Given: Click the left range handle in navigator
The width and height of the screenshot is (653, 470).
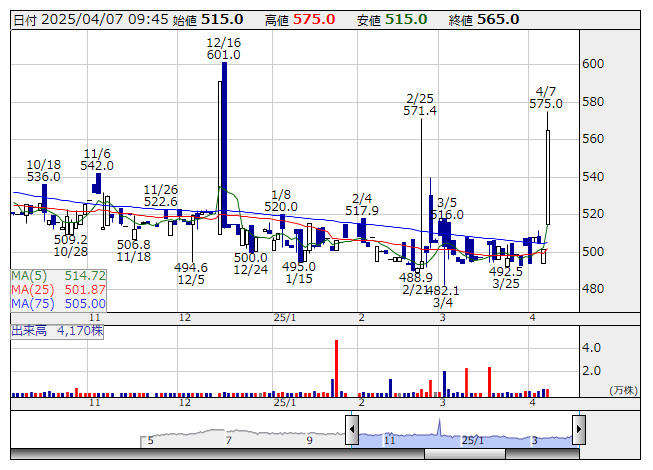Looking at the screenshot, I should pos(352,430).
